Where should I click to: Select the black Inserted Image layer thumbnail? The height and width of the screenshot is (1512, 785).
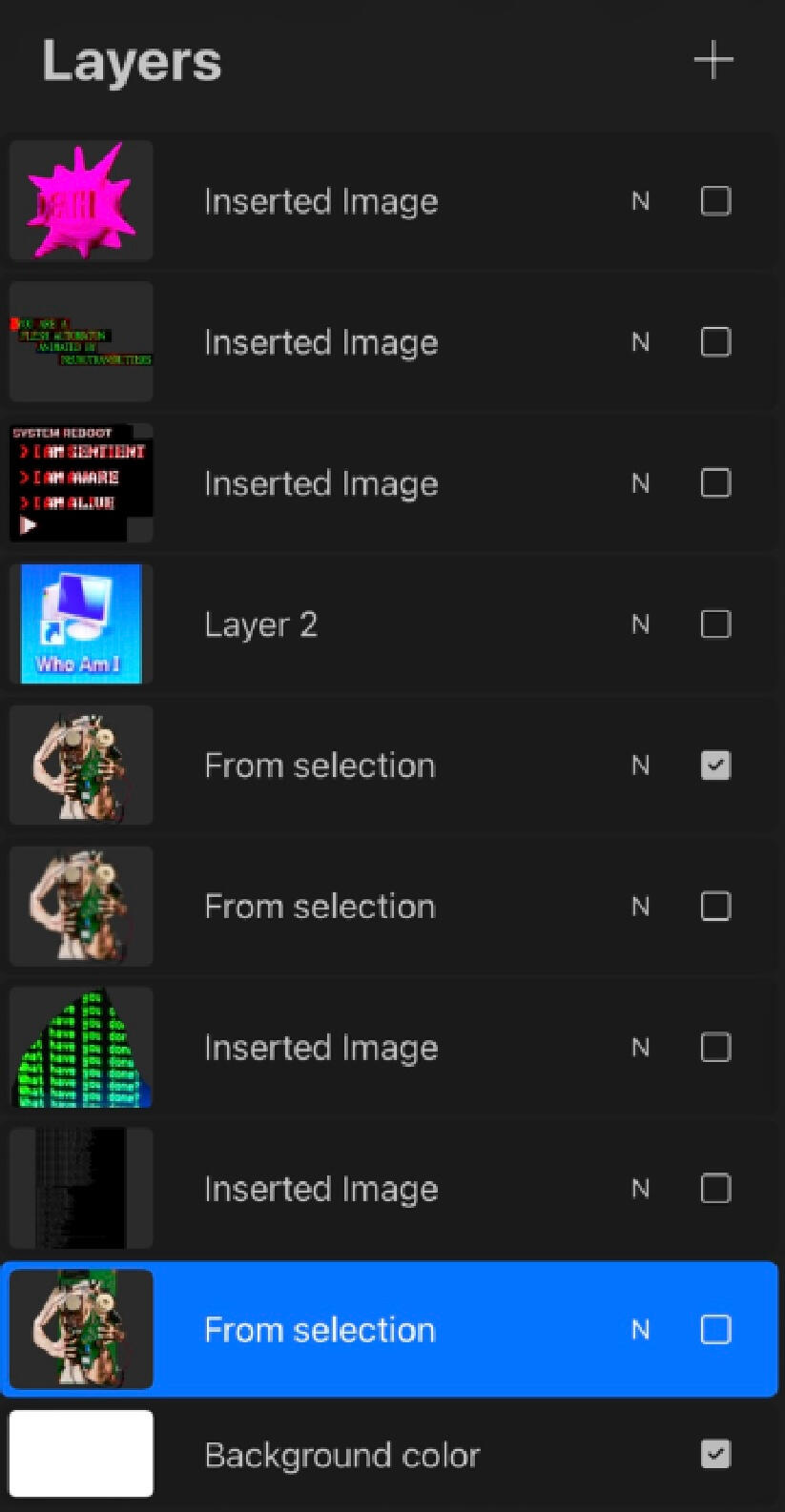point(81,1189)
